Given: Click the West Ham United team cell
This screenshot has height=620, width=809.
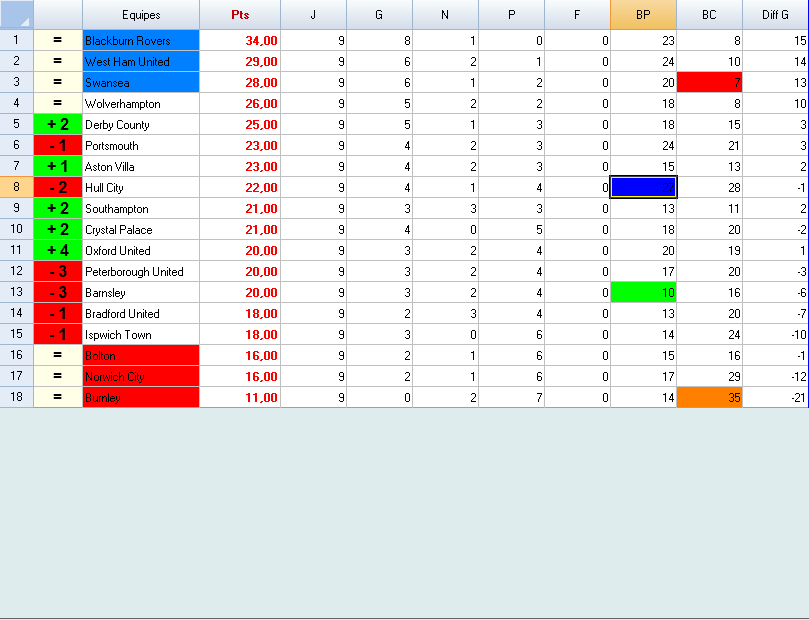Looking at the screenshot, I should click(141, 61).
